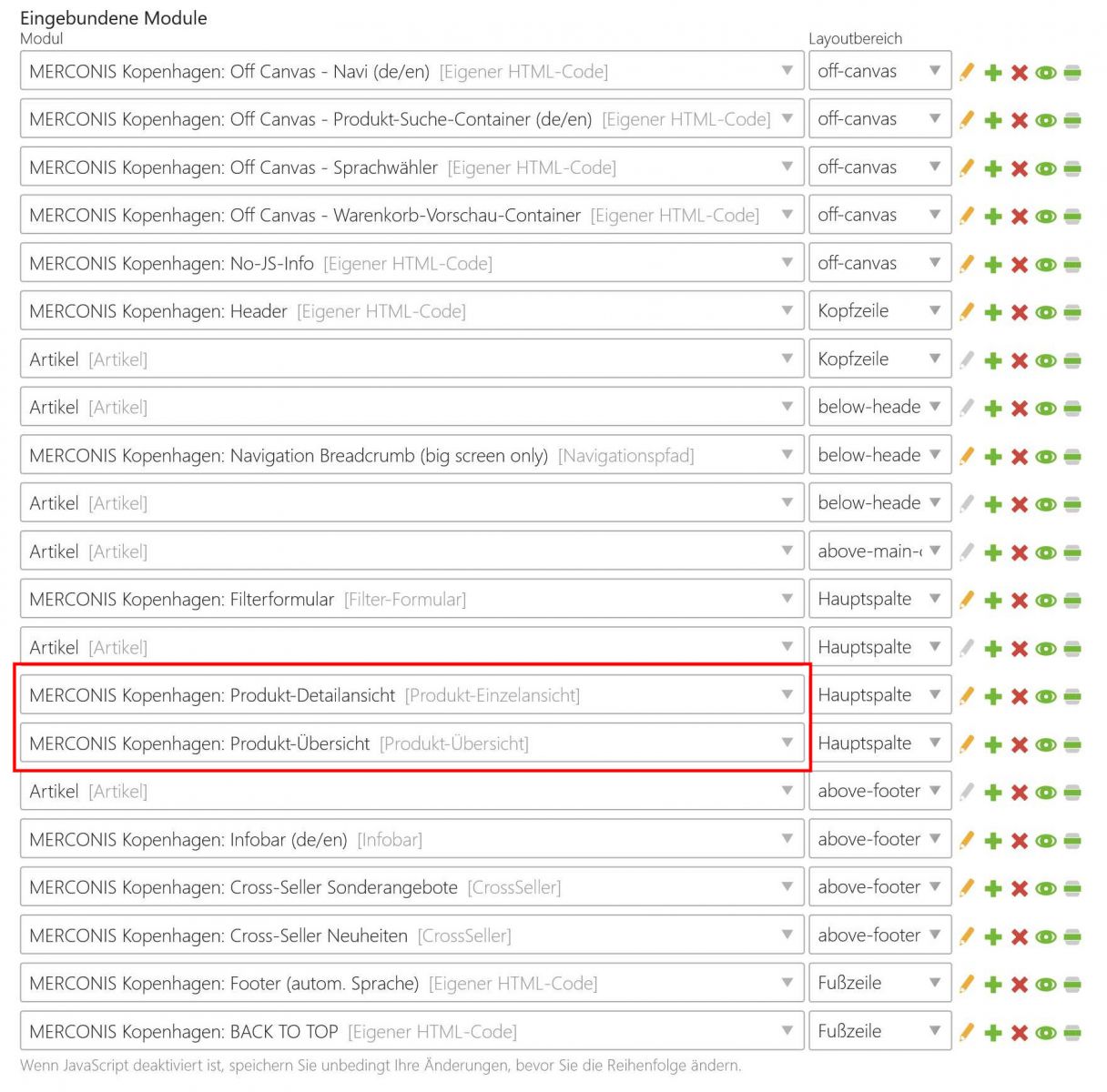Add a row below Off Canvas - Sprachwähler
The width and height of the screenshot is (1107, 1092).
993,169
